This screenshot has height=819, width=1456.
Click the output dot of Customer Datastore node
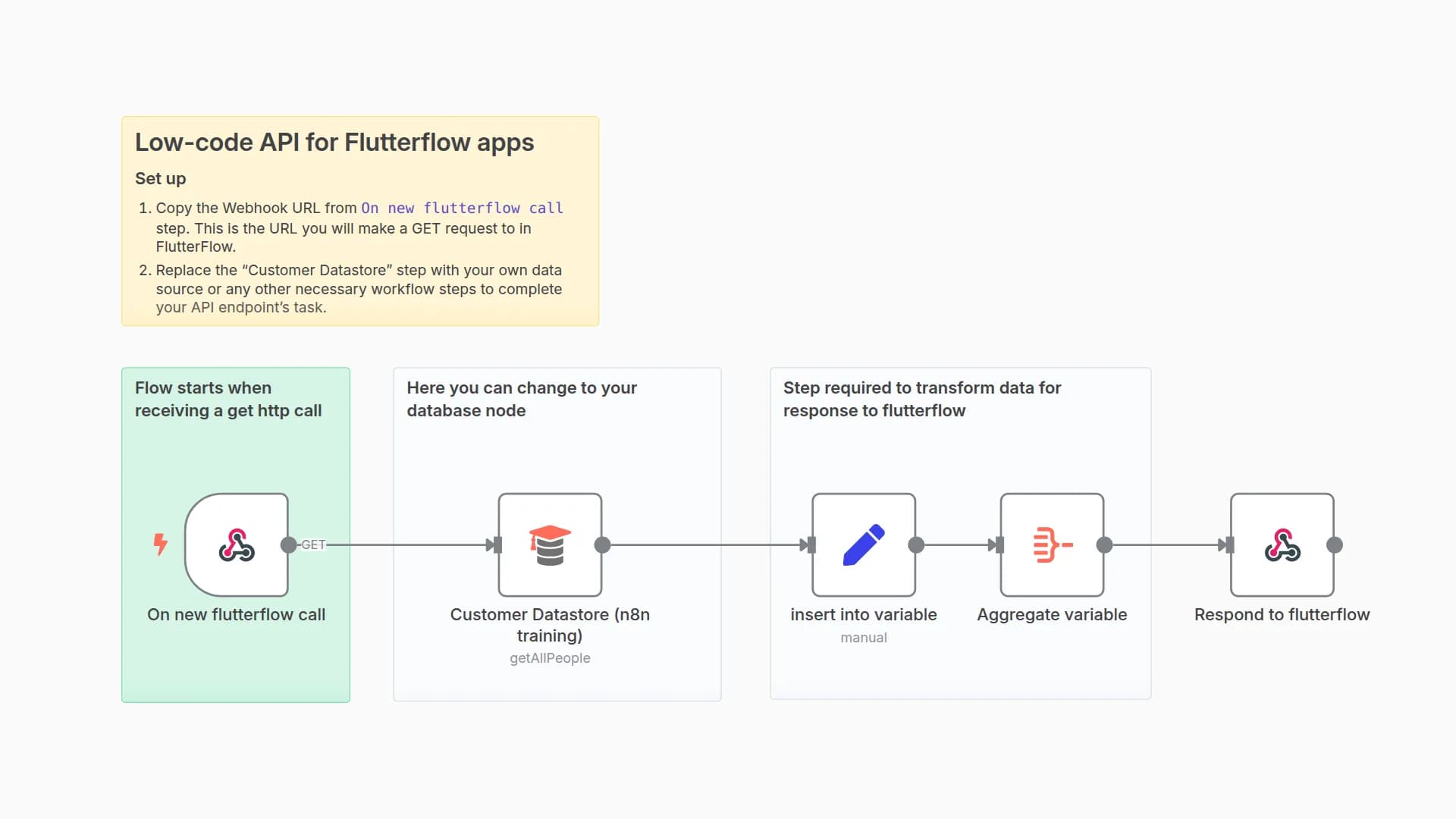[x=604, y=544]
